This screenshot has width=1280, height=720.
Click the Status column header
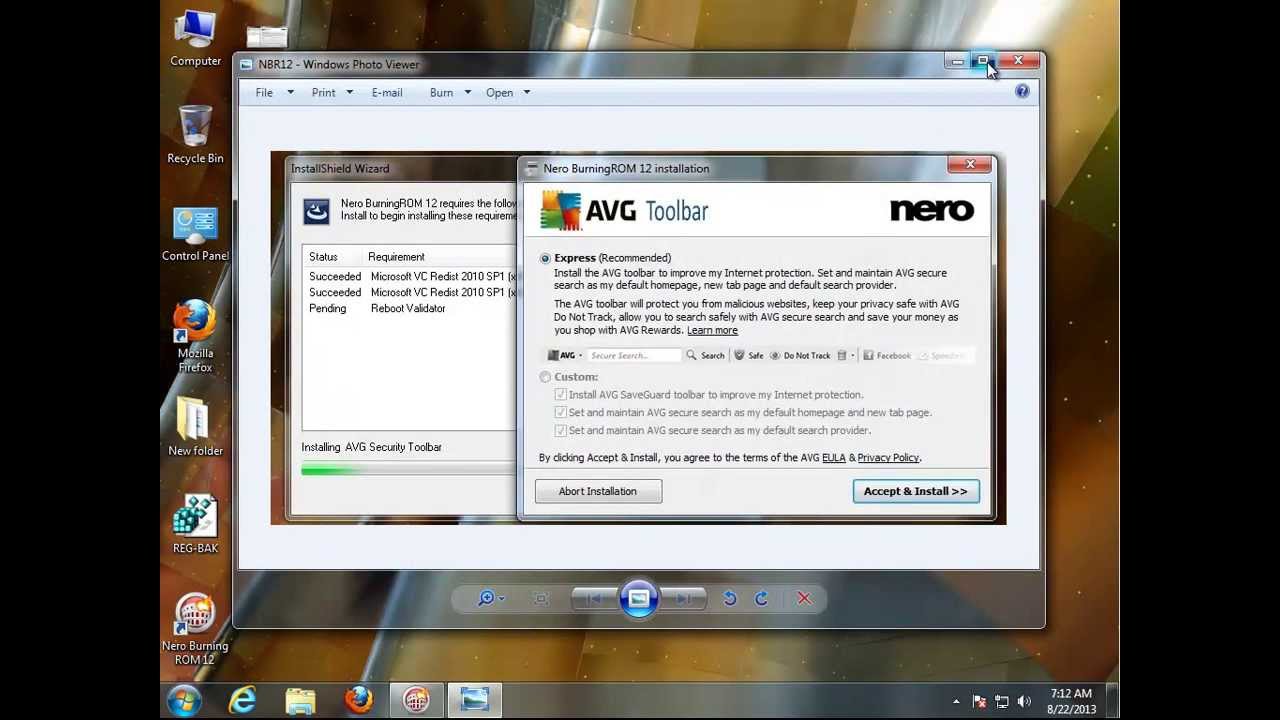[x=323, y=257]
